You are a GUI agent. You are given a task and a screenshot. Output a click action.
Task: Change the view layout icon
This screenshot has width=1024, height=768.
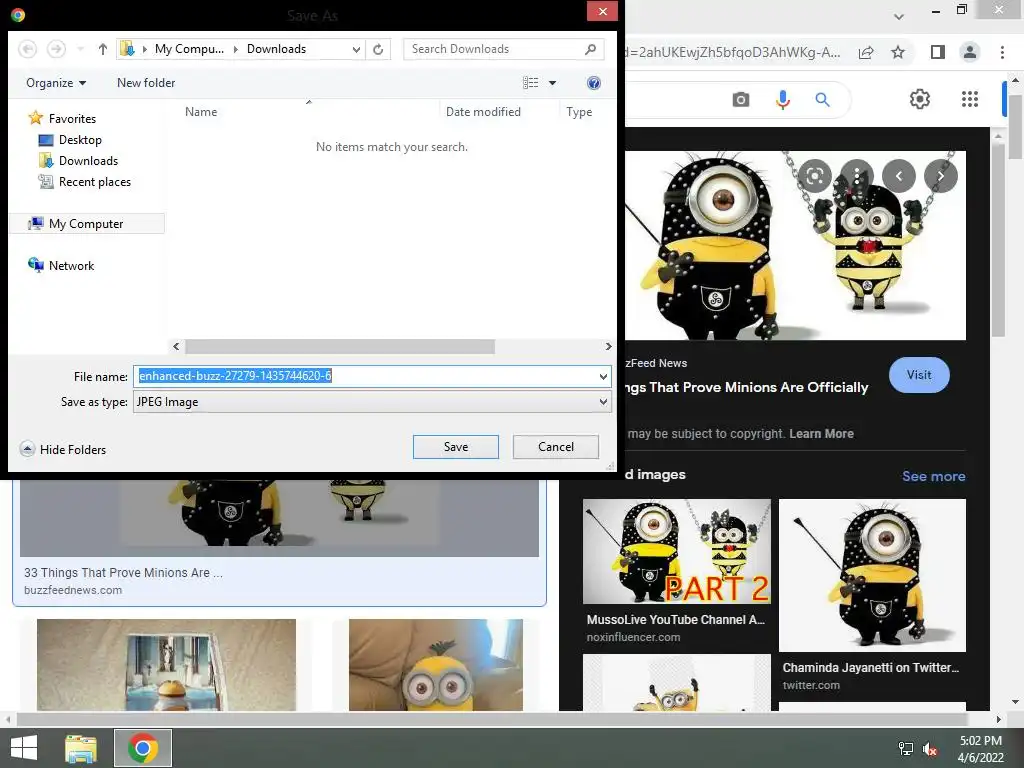pyautogui.click(x=531, y=83)
